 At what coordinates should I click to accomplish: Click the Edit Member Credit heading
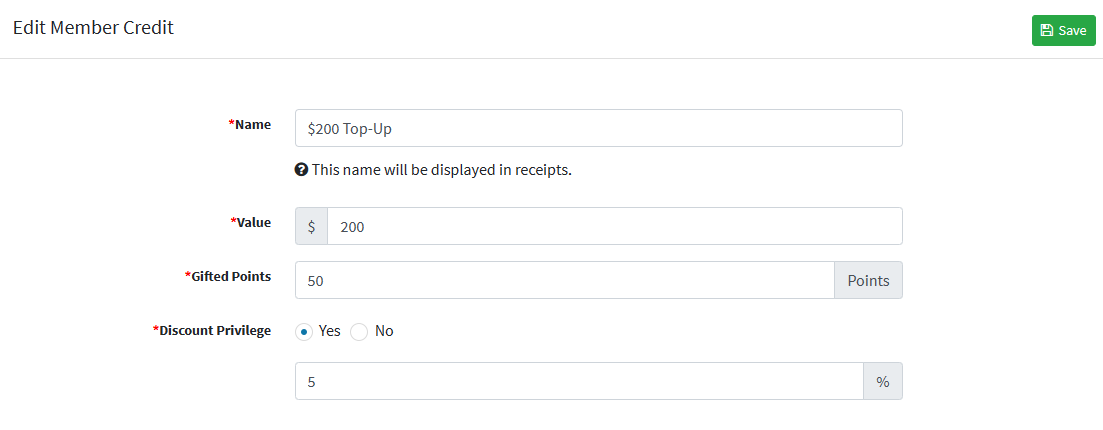pos(94,28)
